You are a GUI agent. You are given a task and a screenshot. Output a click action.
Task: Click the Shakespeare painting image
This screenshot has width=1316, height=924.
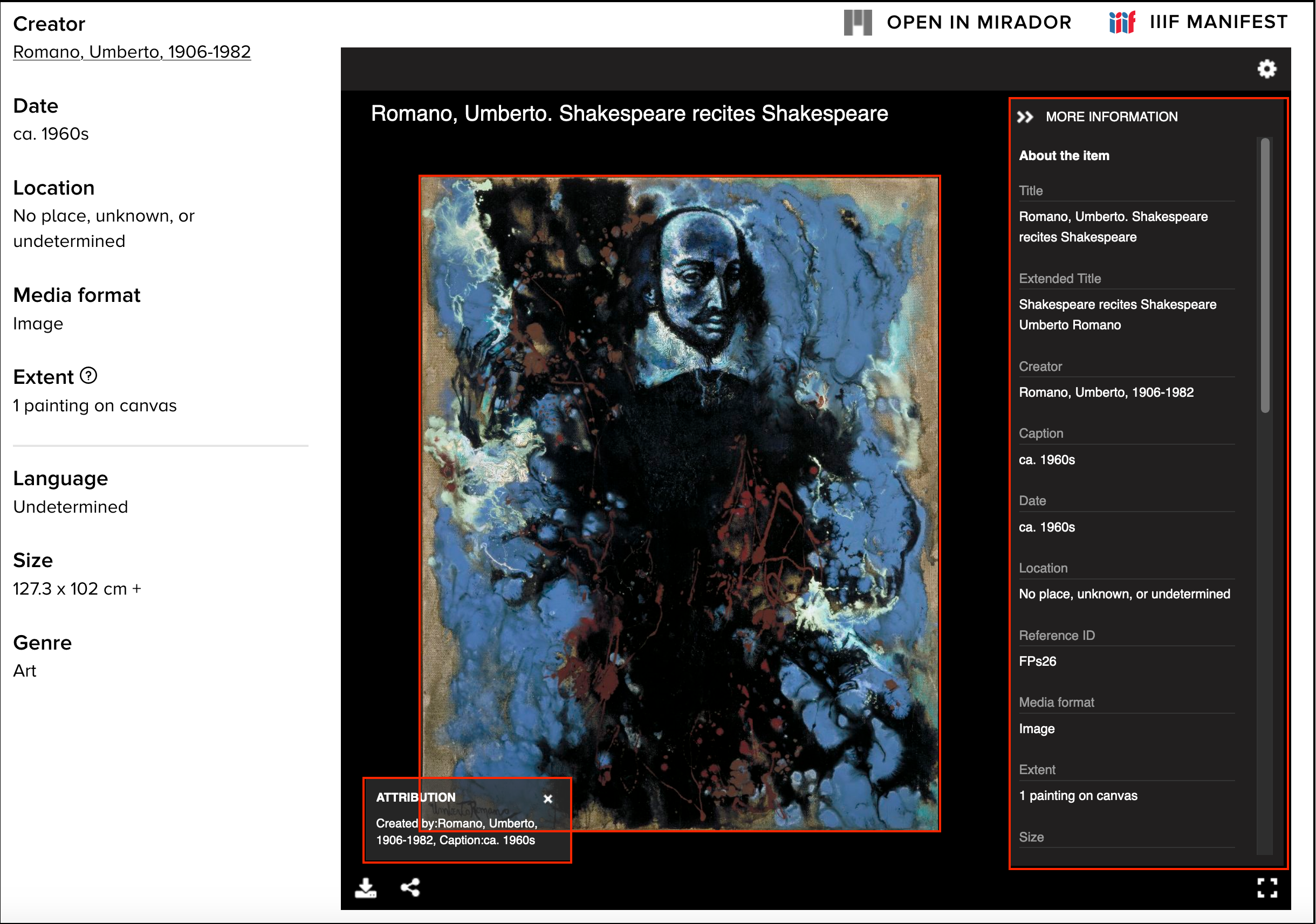680,504
